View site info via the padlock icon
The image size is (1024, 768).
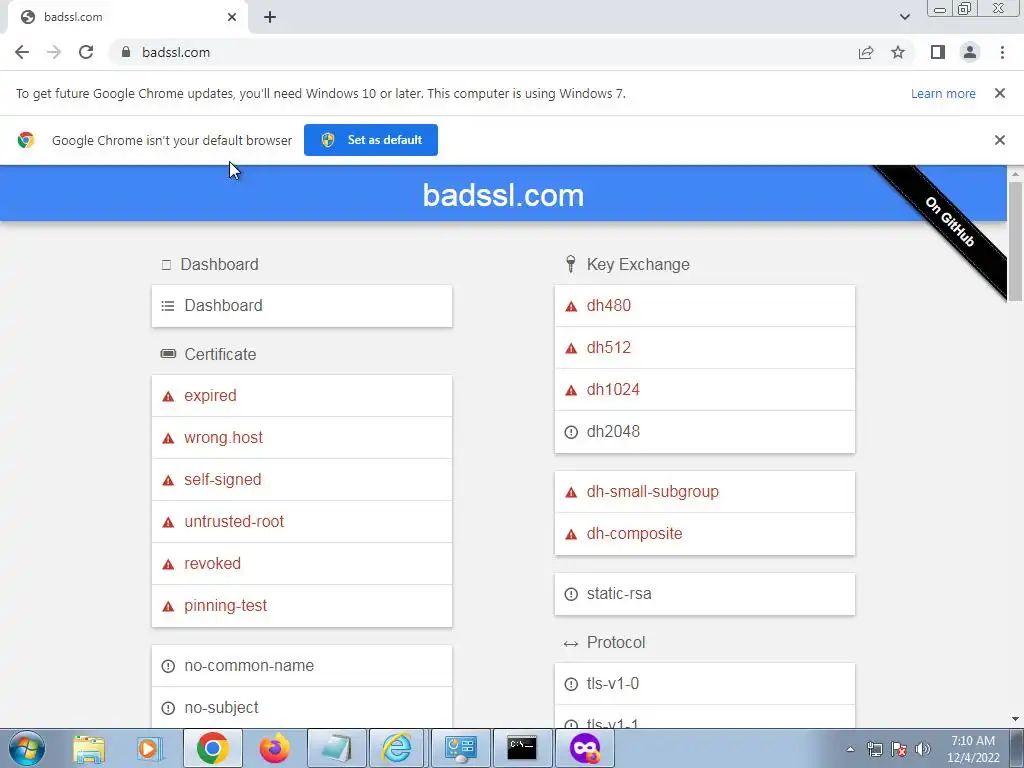pyautogui.click(x=126, y=52)
